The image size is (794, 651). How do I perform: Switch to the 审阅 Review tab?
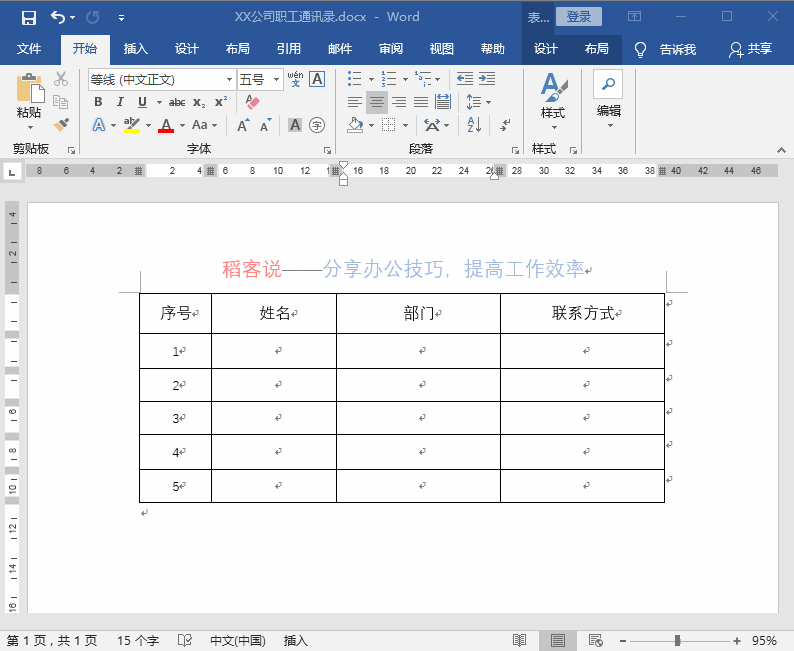point(391,49)
